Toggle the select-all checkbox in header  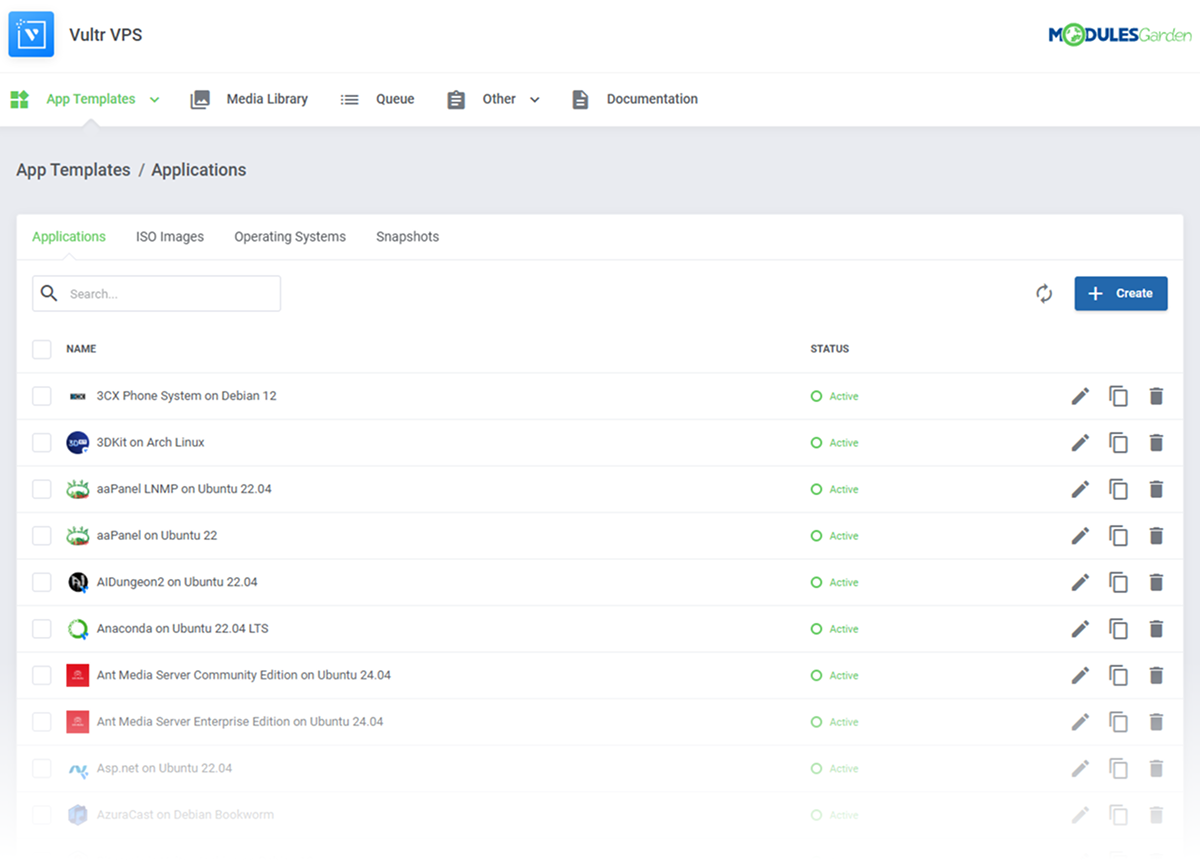click(x=42, y=349)
